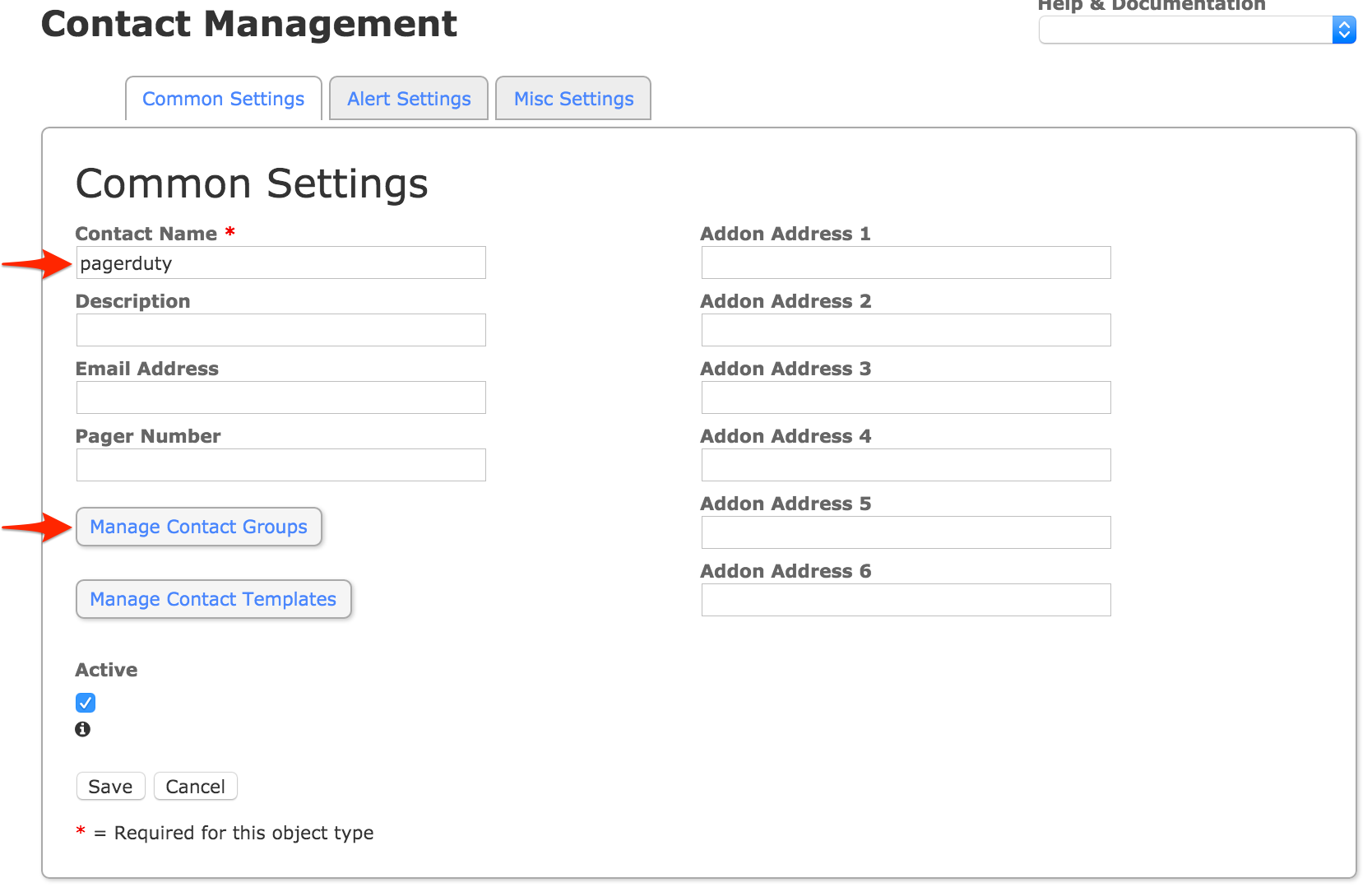This screenshot has width=1372, height=892.
Task: Open the Help & Documentation dropdown
Action: [x=1197, y=30]
